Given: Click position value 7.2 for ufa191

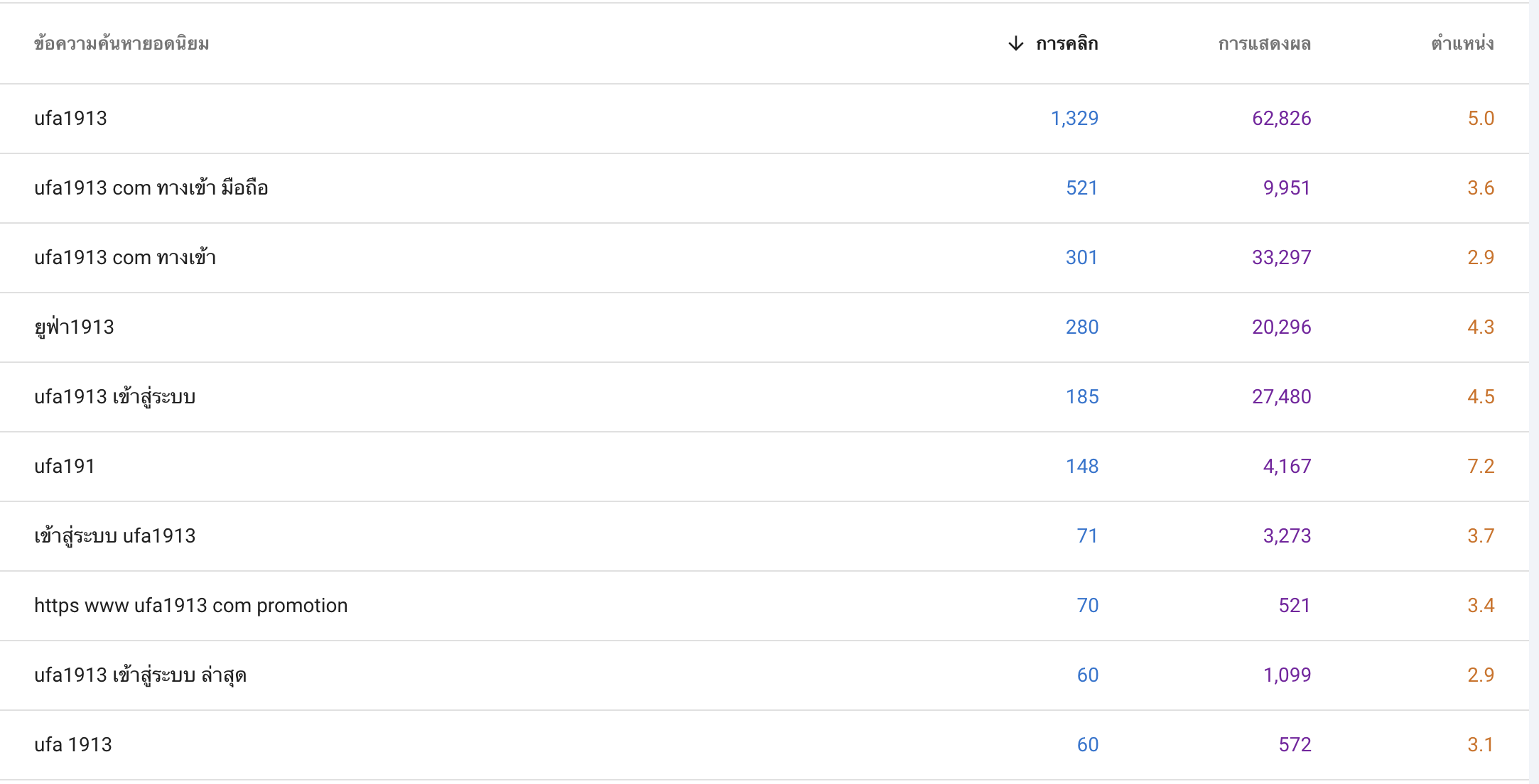Looking at the screenshot, I should [1481, 467].
